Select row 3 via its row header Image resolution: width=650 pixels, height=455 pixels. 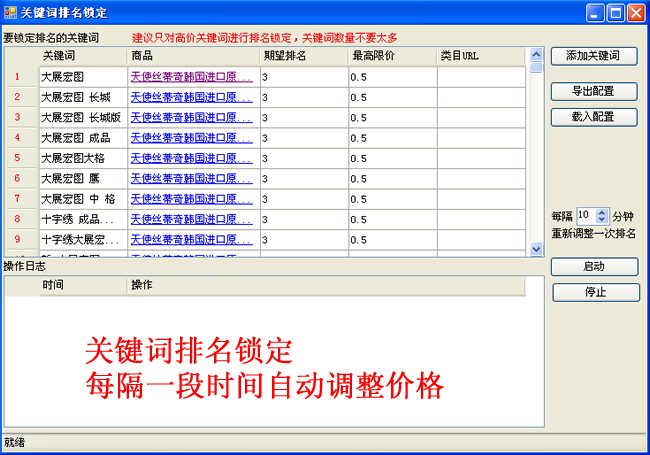pos(17,117)
